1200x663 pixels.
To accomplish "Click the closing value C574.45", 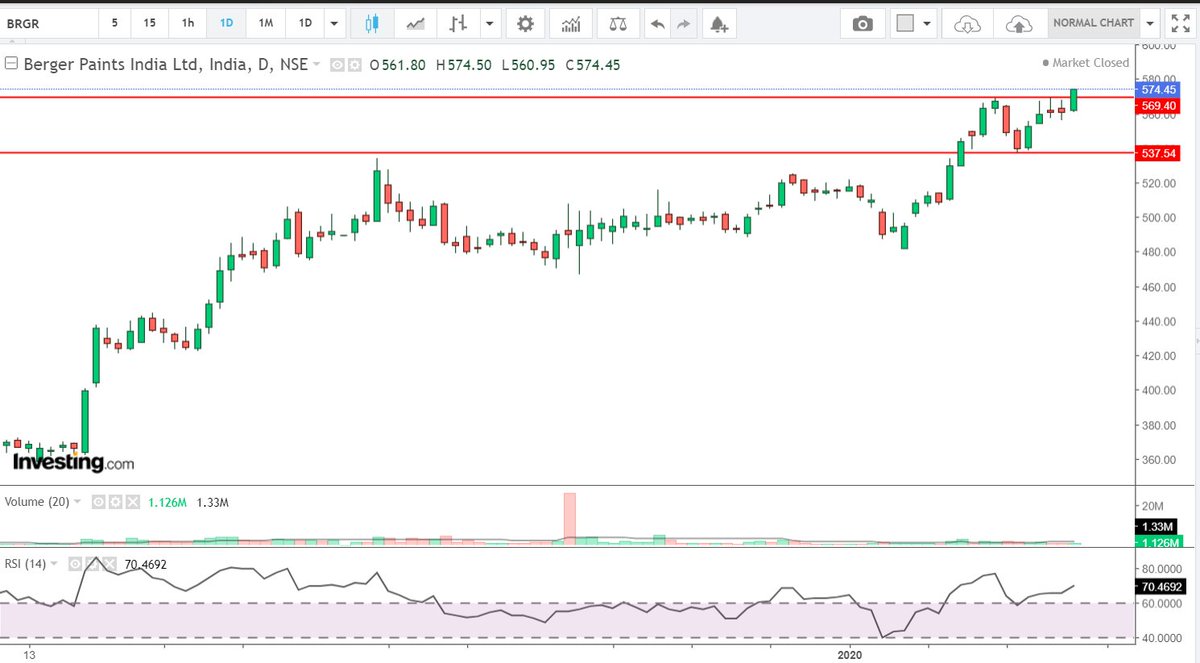I will (x=593, y=65).
